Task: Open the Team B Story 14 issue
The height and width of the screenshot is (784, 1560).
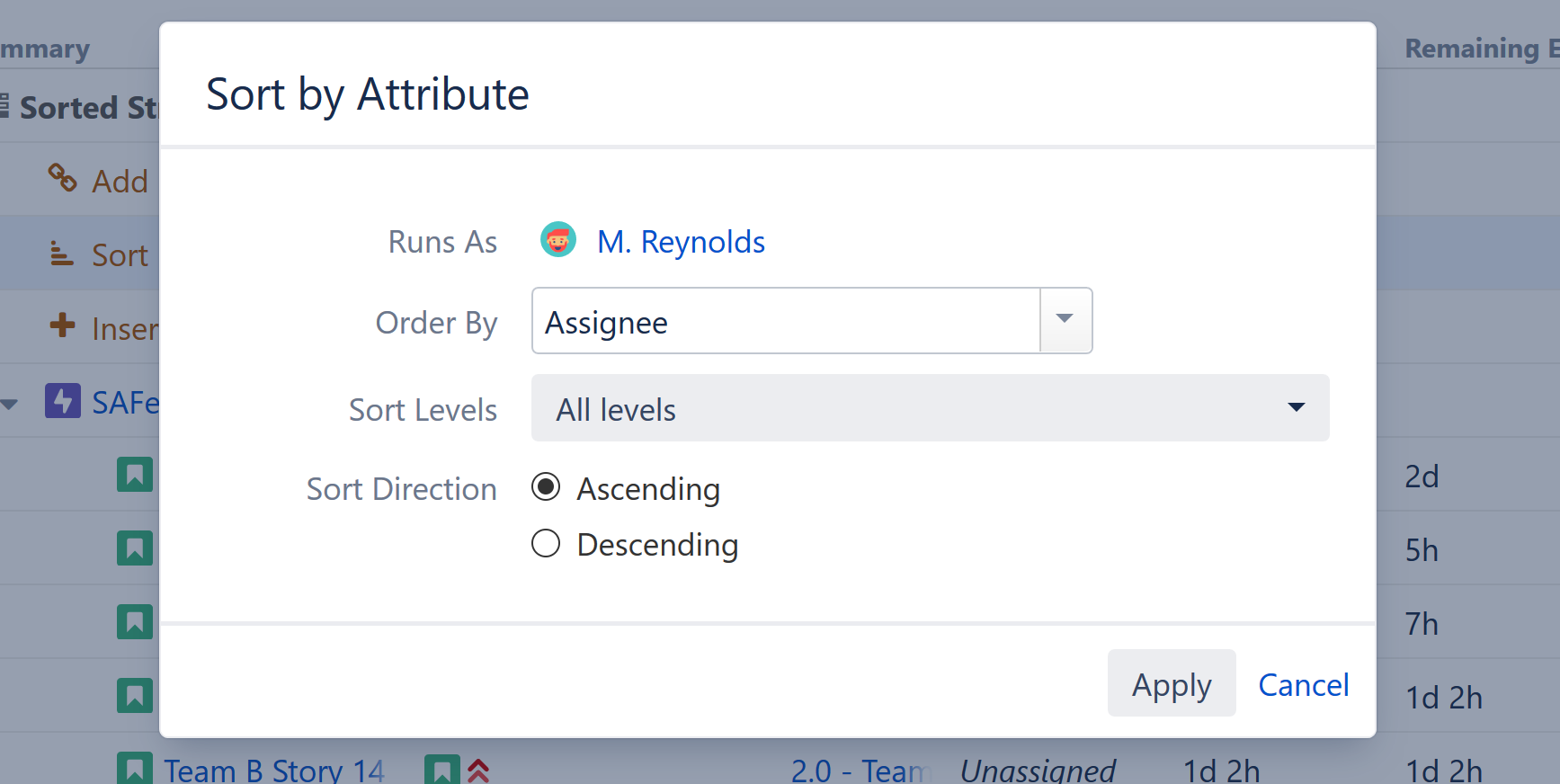Action: tap(273, 771)
